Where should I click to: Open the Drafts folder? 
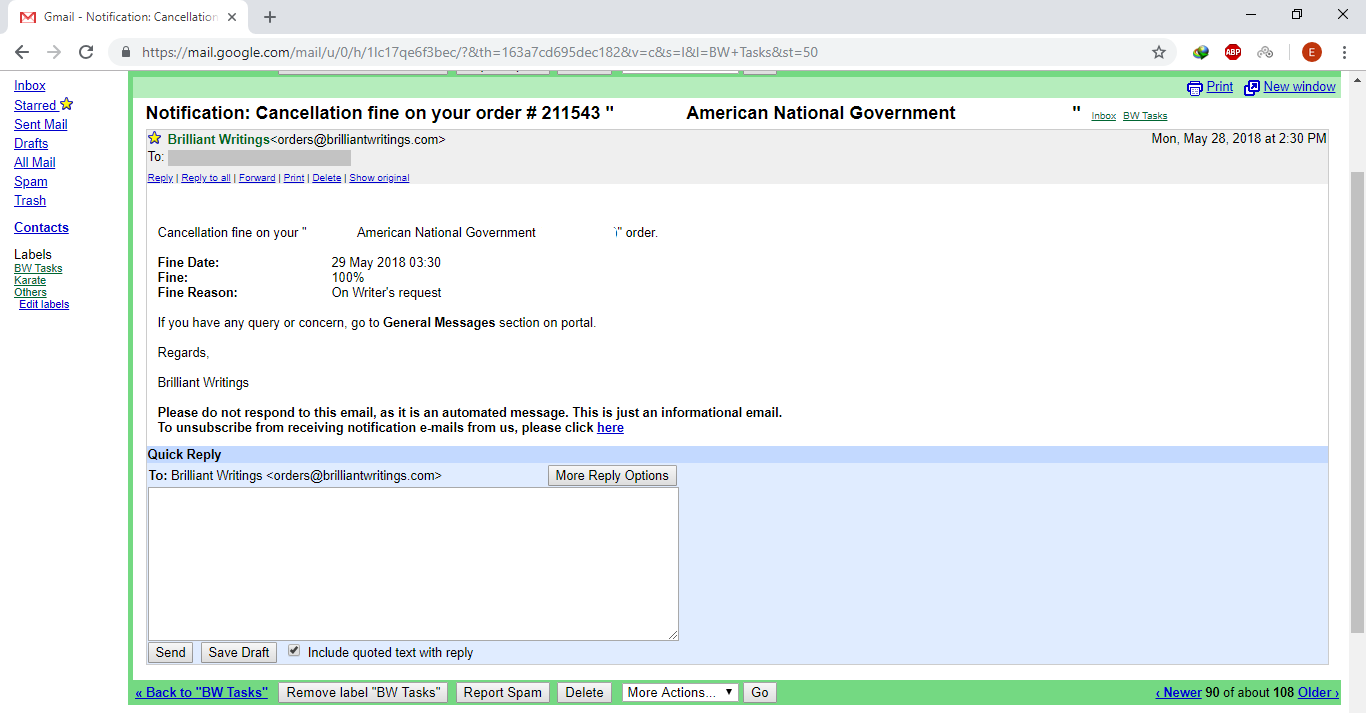[31, 143]
